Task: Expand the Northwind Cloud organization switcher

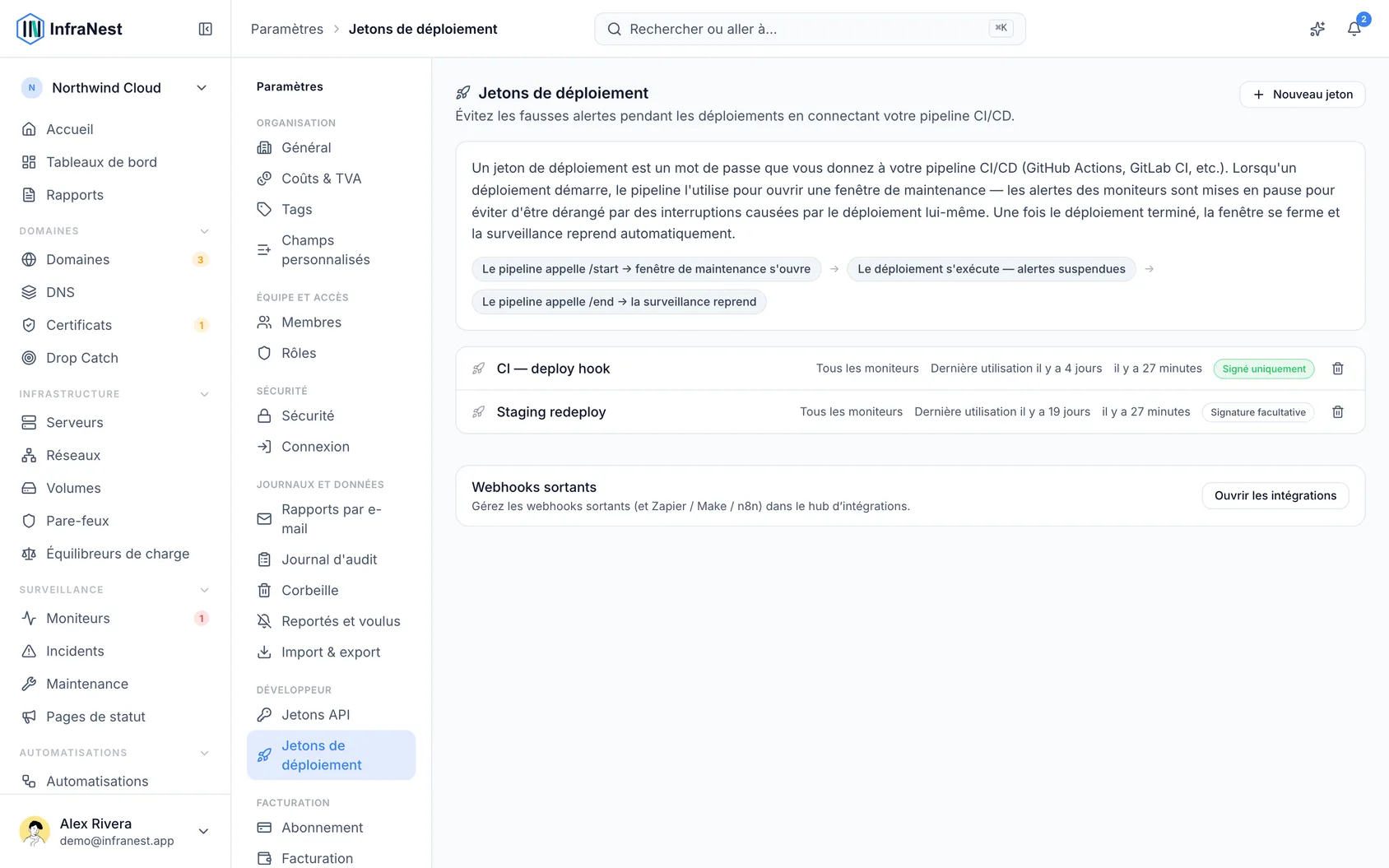Action: click(x=115, y=88)
